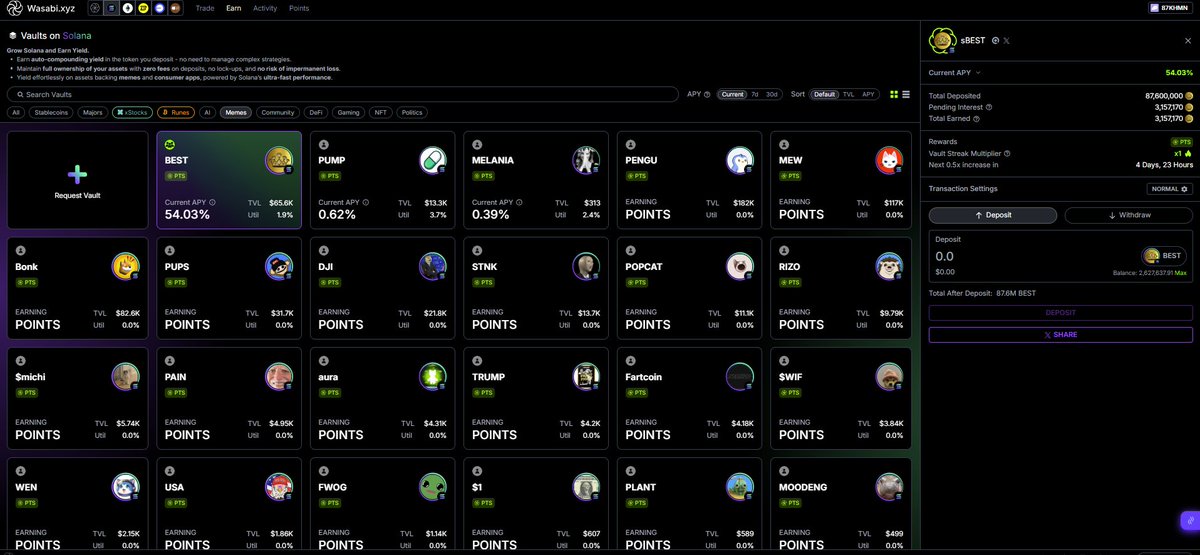
Task: Filter vaults by Memes category
Action: pos(236,113)
